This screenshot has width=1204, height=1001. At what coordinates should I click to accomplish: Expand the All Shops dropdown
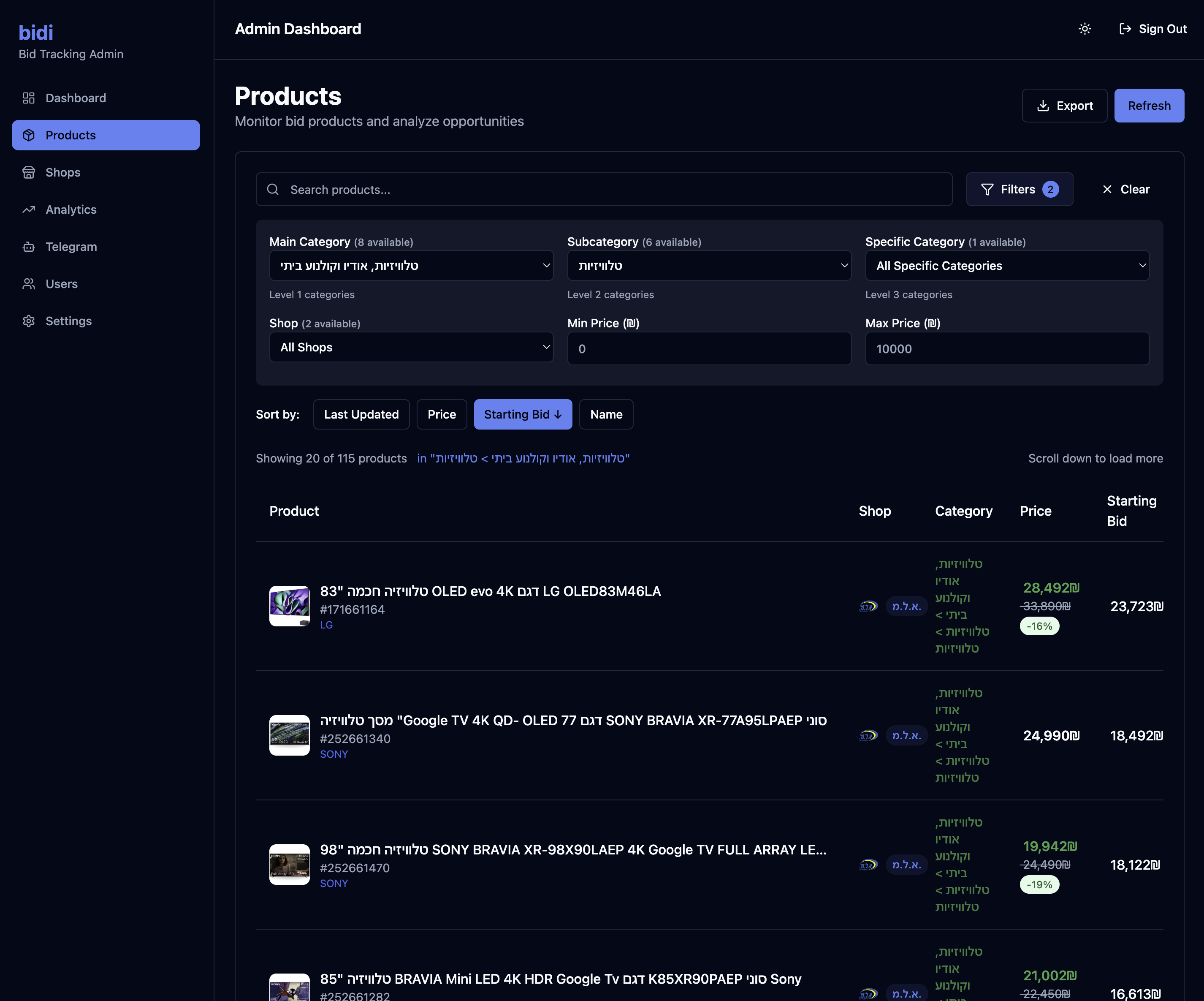(411, 347)
